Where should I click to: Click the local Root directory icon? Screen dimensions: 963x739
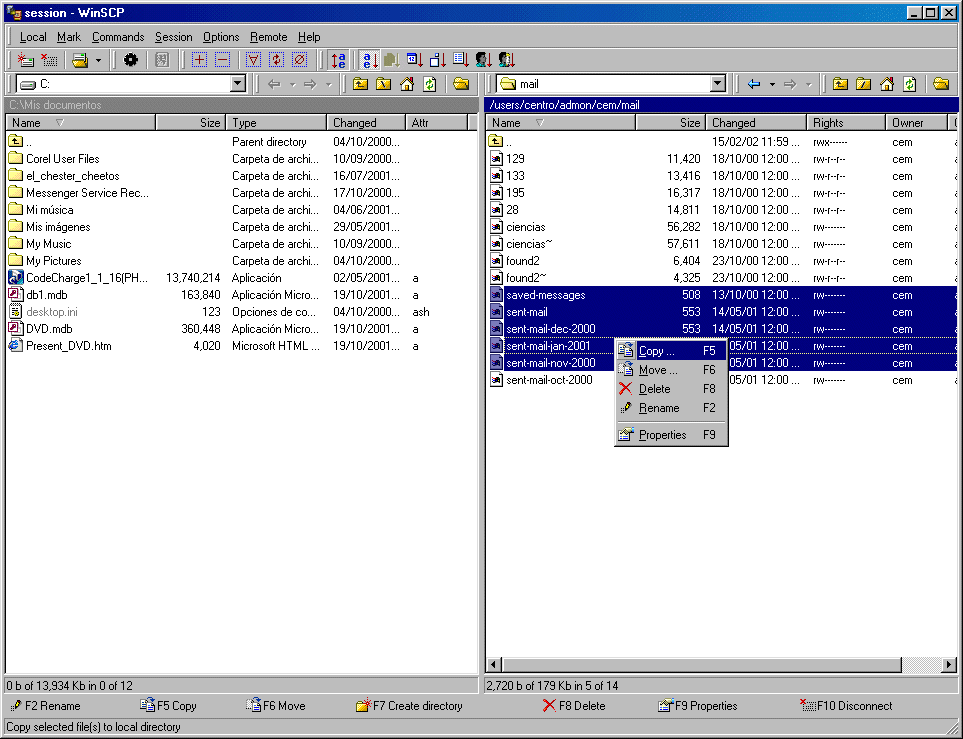tap(384, 84)
